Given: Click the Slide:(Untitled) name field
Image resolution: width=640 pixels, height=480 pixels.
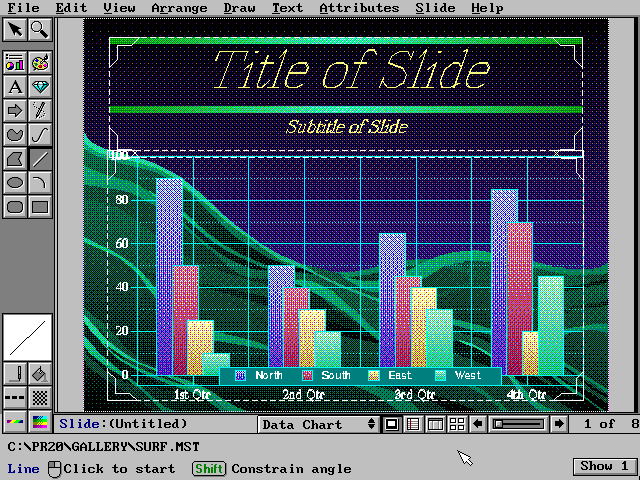Looking at the screenshot, I should coord(123,424).
